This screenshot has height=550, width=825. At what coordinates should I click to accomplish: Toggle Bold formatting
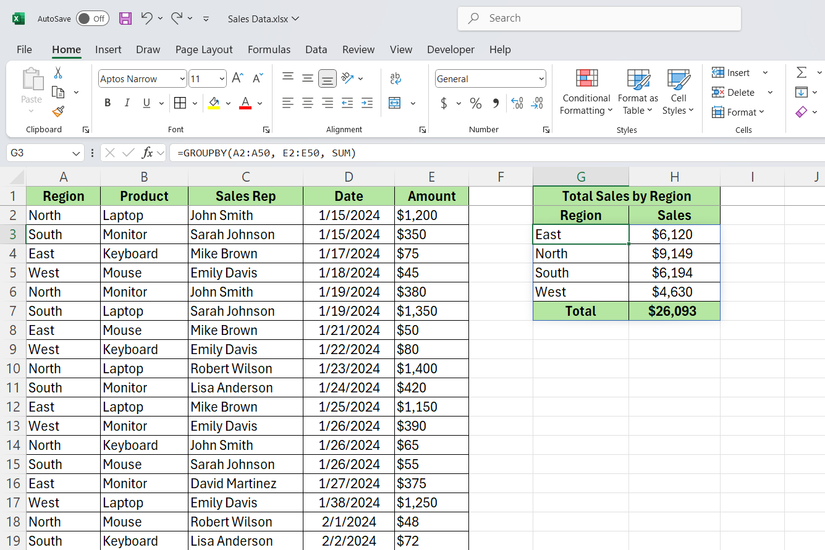(x=107, y=103)
